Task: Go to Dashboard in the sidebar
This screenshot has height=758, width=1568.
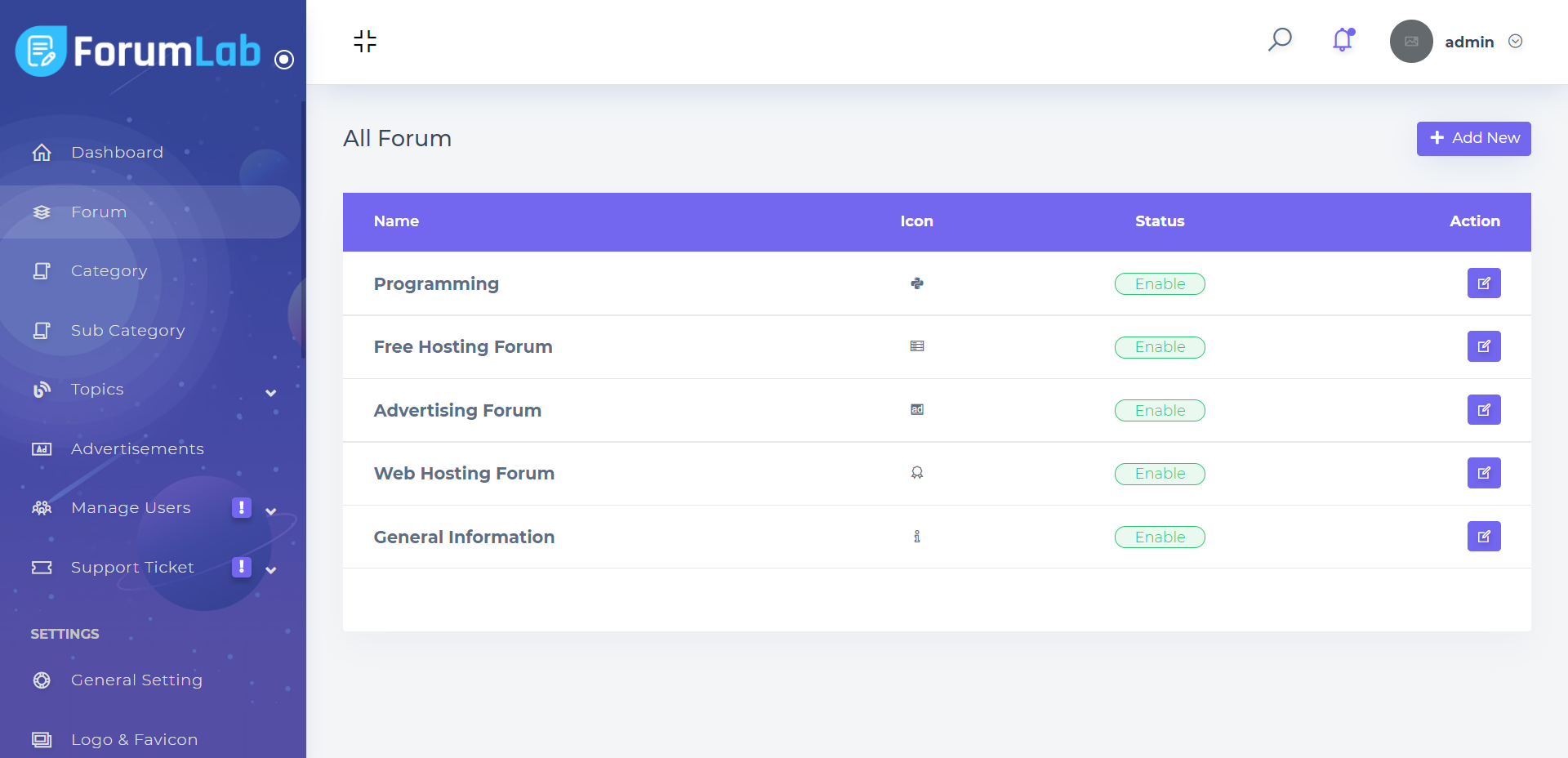Action: click(x=117, y=153)
